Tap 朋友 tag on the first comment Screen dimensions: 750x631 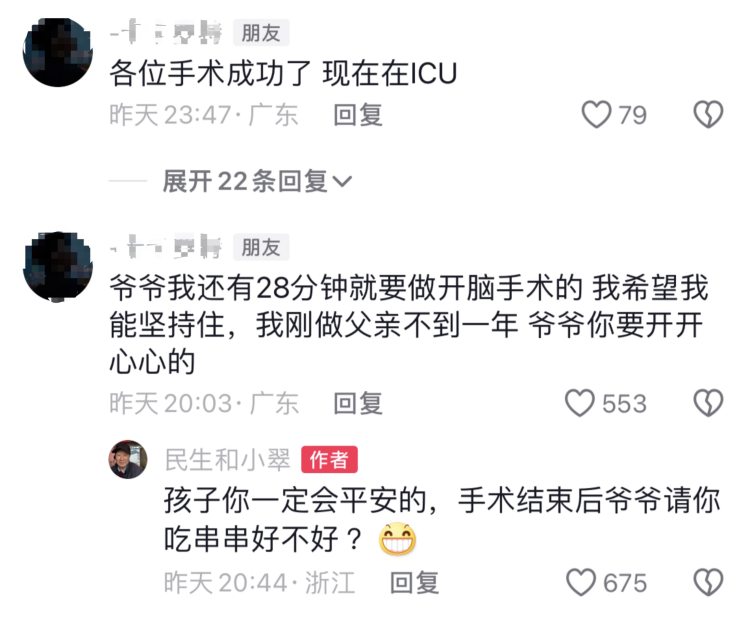click(261, 33)
